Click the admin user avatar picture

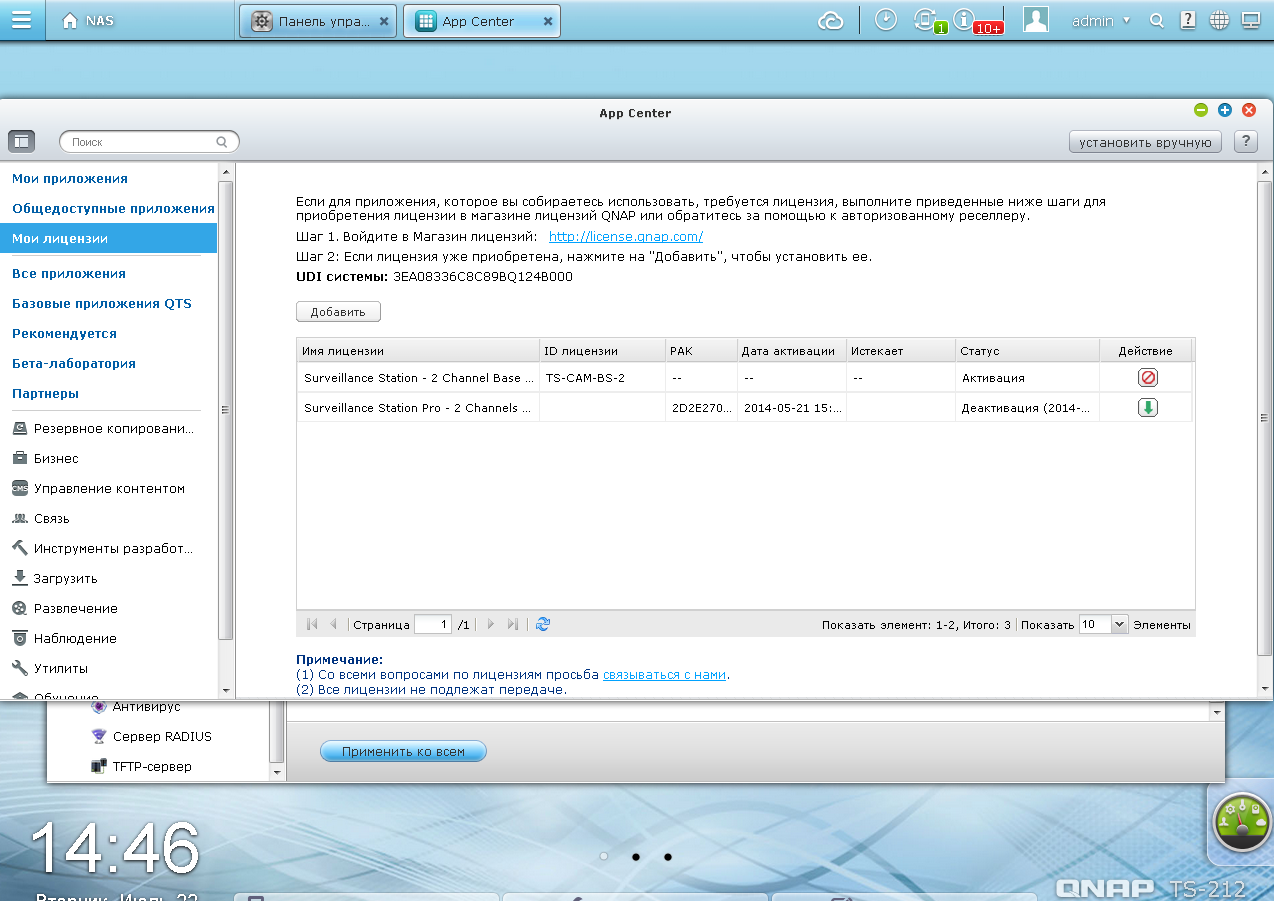(x=1036, y=20)
